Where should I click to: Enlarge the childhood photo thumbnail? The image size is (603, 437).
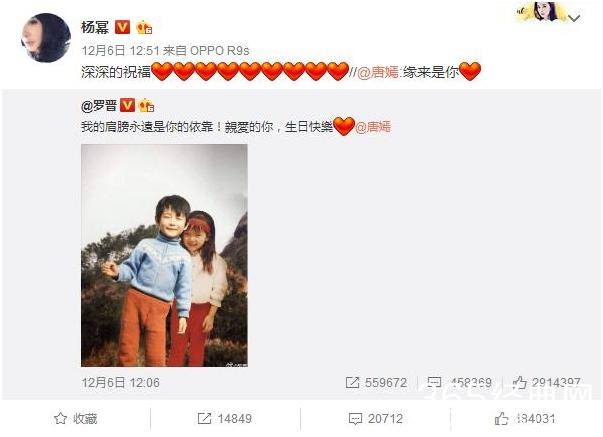pyautogui.click(x=164, y=255)
